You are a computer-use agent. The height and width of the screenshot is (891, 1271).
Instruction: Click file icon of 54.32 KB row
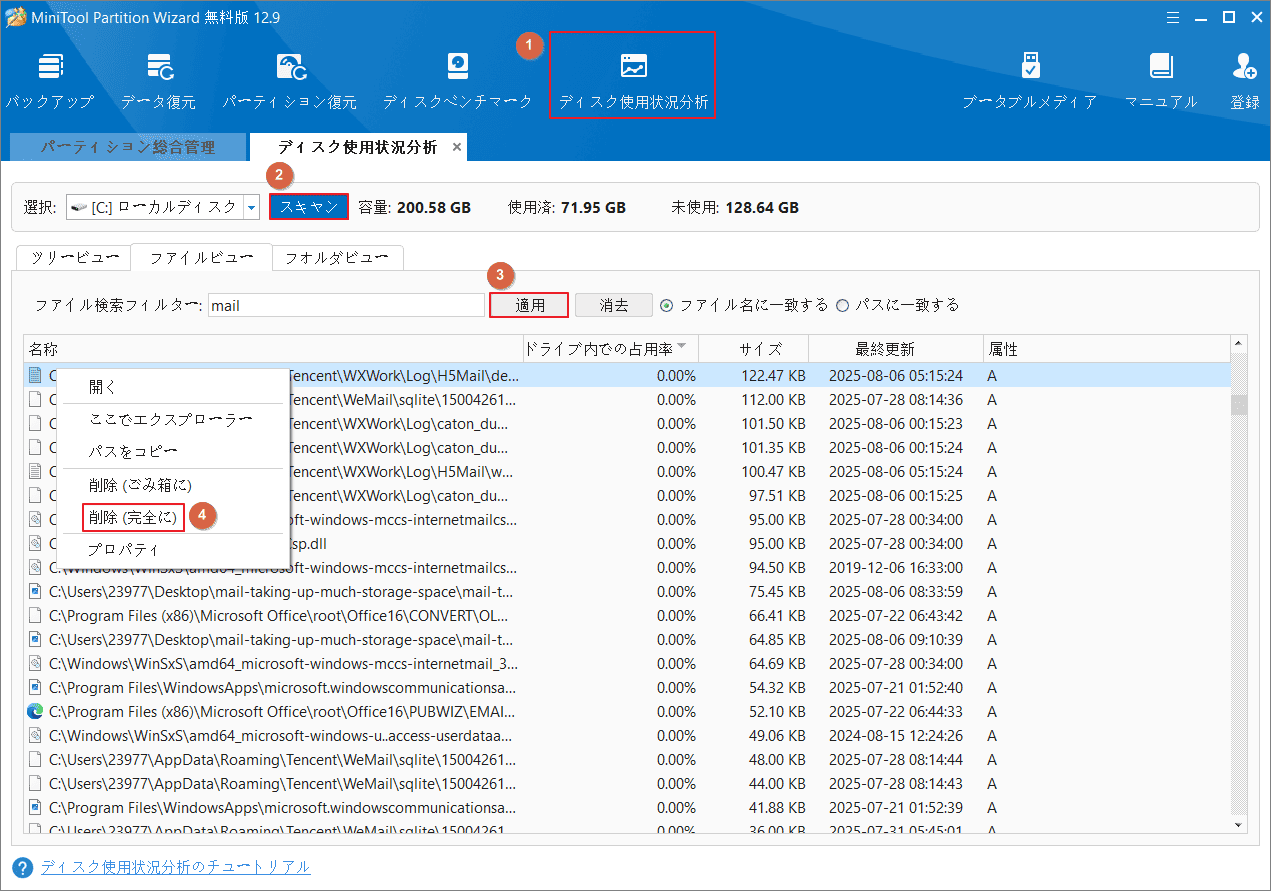(35, 688)
